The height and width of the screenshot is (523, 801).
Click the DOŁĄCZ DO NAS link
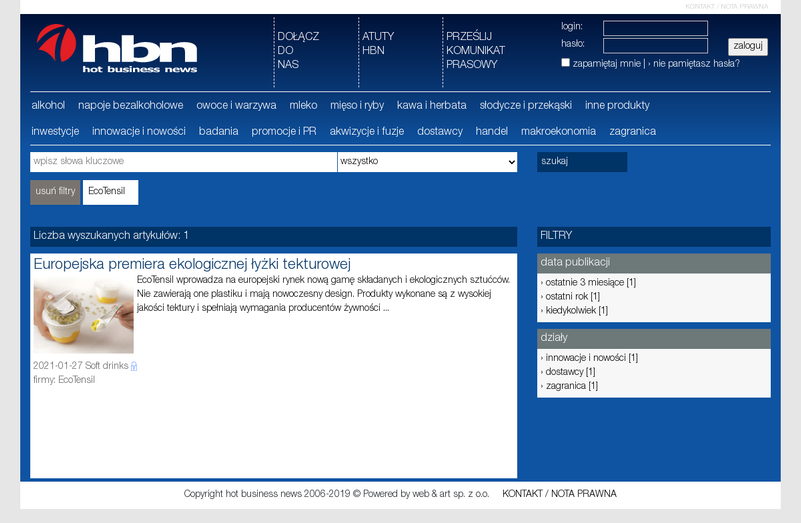point(298,50)
